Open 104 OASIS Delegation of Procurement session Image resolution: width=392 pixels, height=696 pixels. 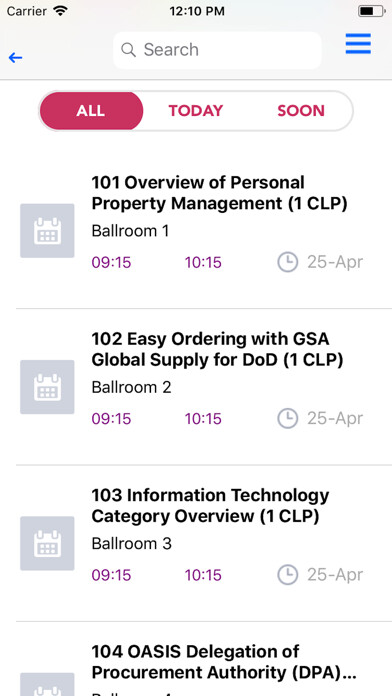pyautogui.click(x=224, y=662)
